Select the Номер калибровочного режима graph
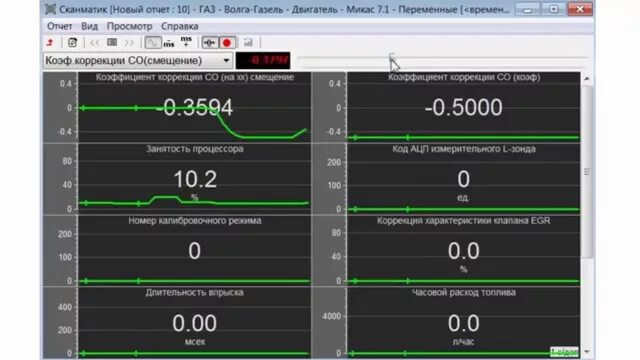The image size is (640, 360). (x=177, y=251)
